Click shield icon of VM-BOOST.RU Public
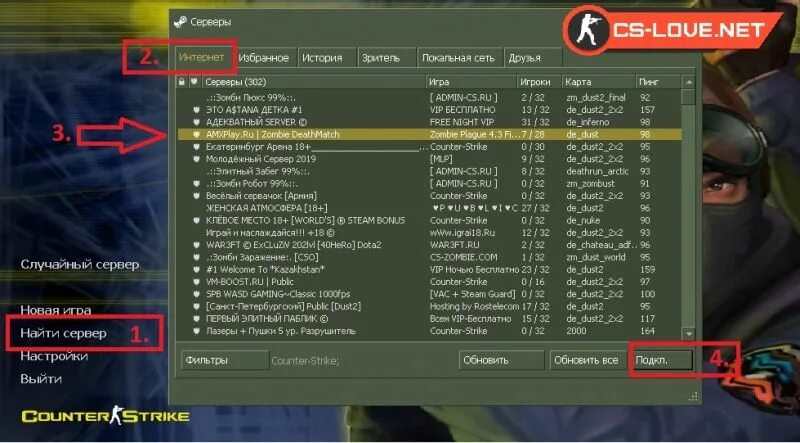800x443 pixels. pyautogui.click(x=195, y=282)
